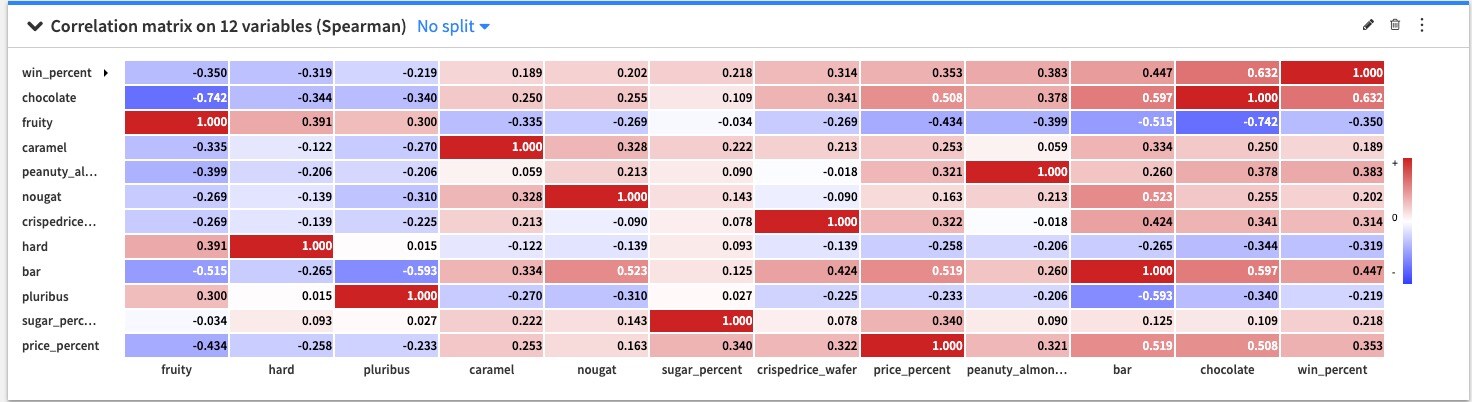Click the trash delete icon
This screenshot has height=402, width=1472.
1395,25
